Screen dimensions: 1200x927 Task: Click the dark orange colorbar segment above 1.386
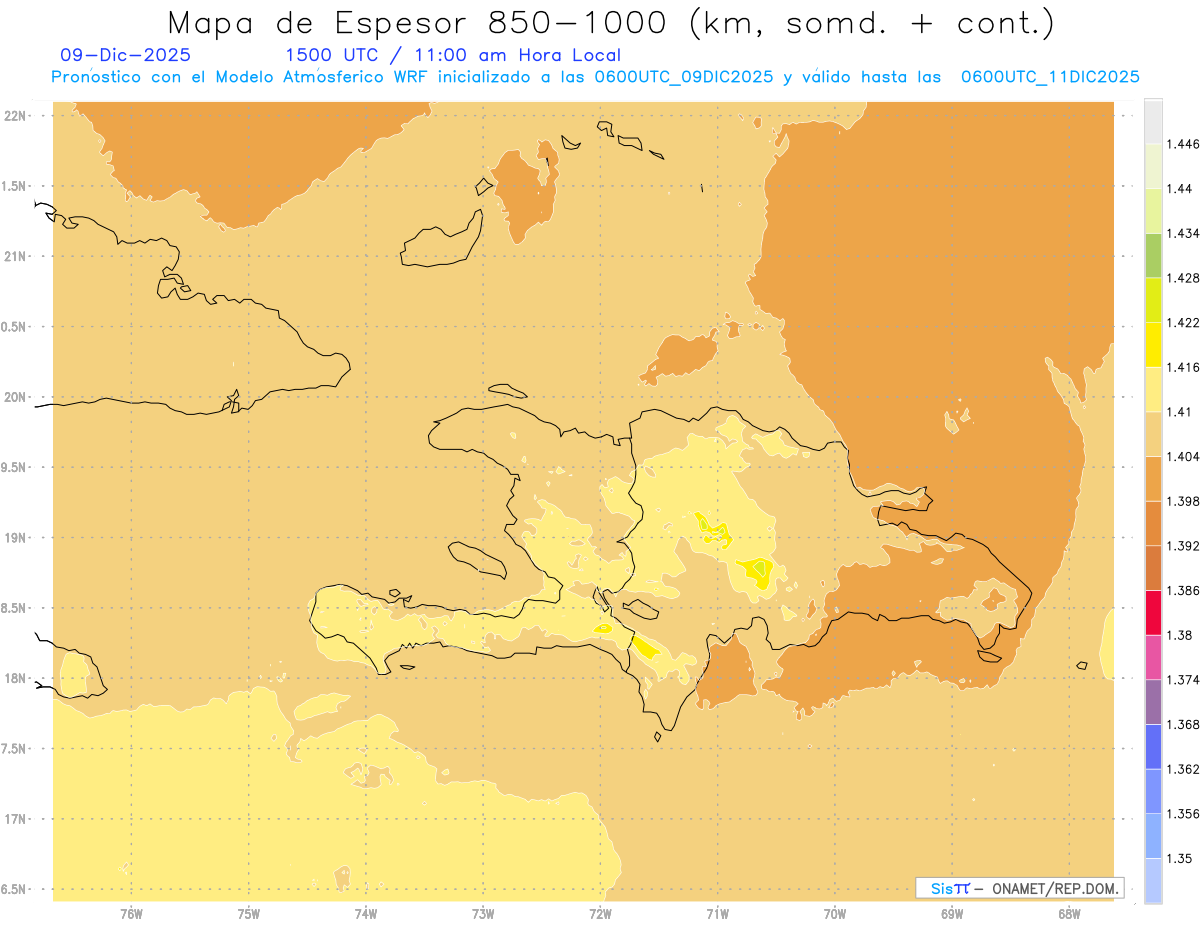coord(1154,568)
